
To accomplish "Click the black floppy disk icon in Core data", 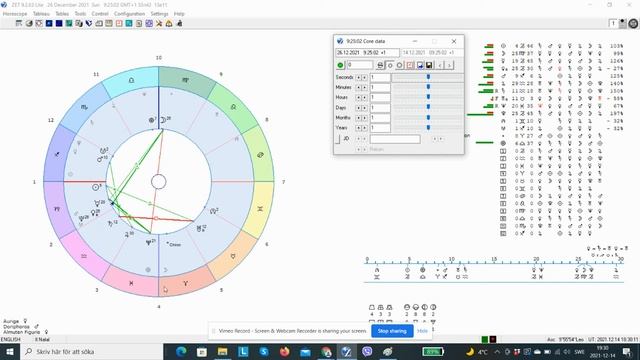I will [429, 65].
